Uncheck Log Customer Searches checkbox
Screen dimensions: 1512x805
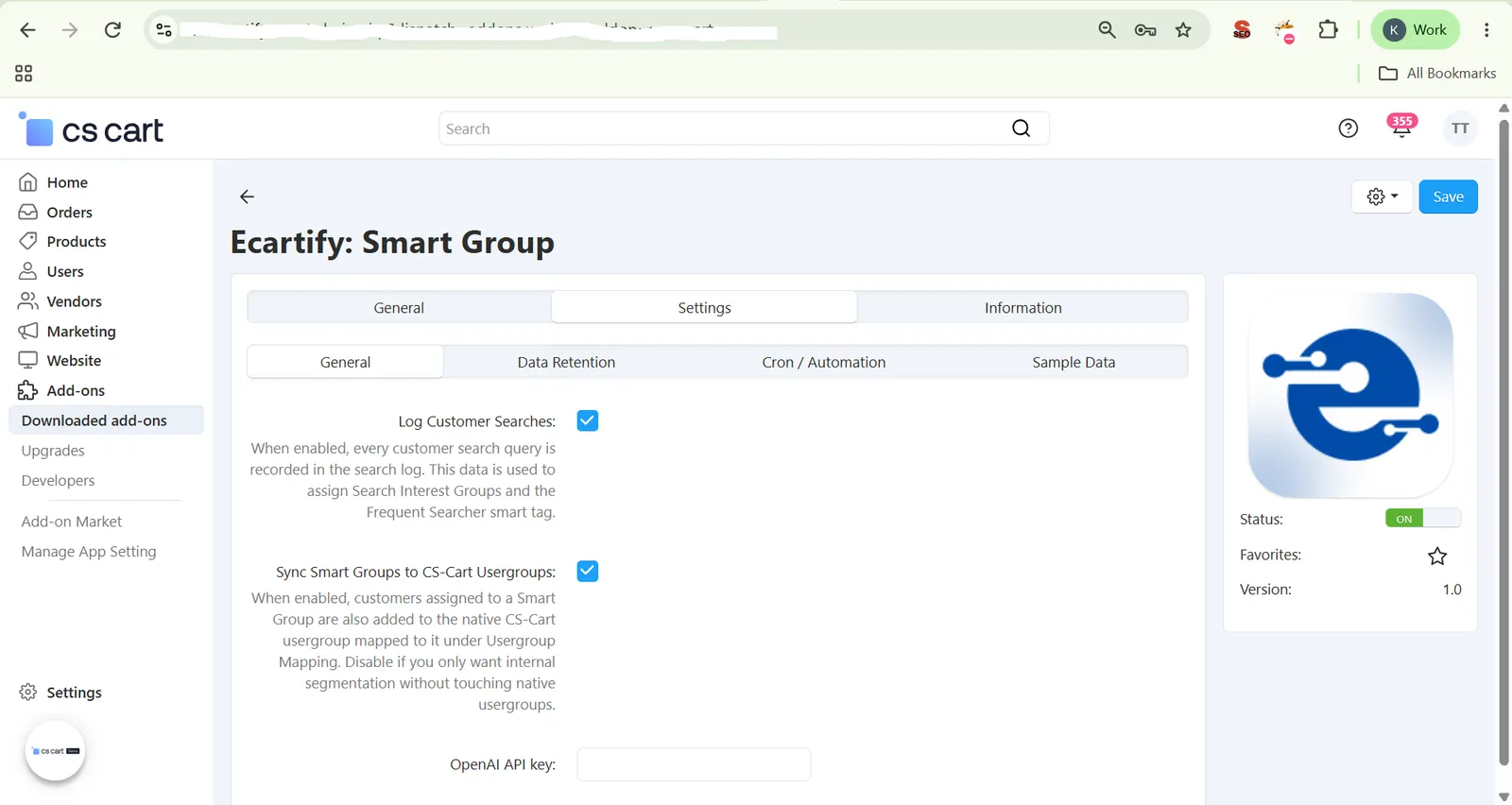[588, 420]
